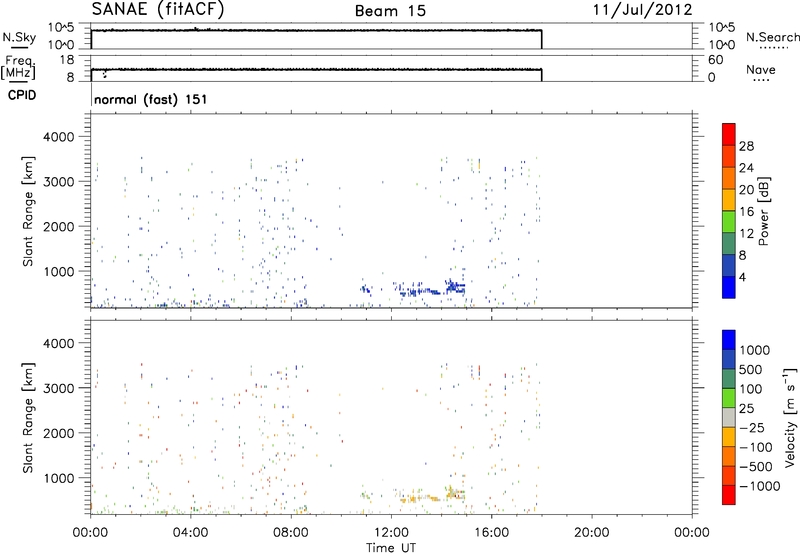Viewport: 800px width, 554px height.
Task: Click the red top segment of power colorbar
Action: coord(729,134)
